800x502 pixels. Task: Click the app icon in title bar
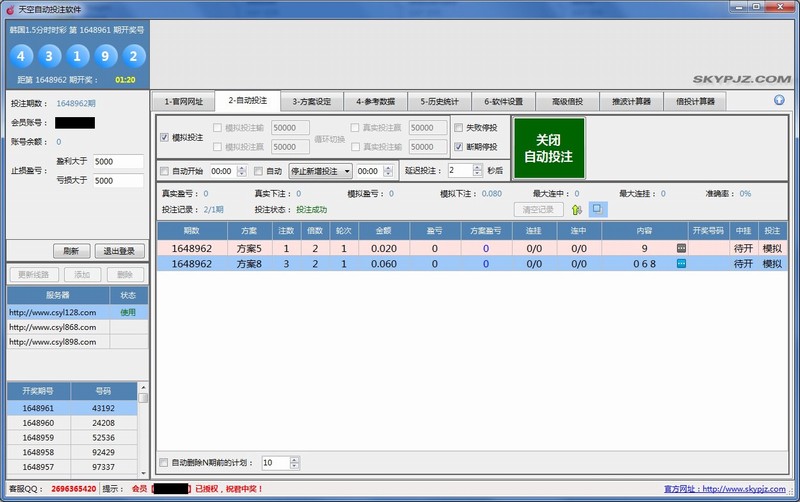[x=9, y=8]
